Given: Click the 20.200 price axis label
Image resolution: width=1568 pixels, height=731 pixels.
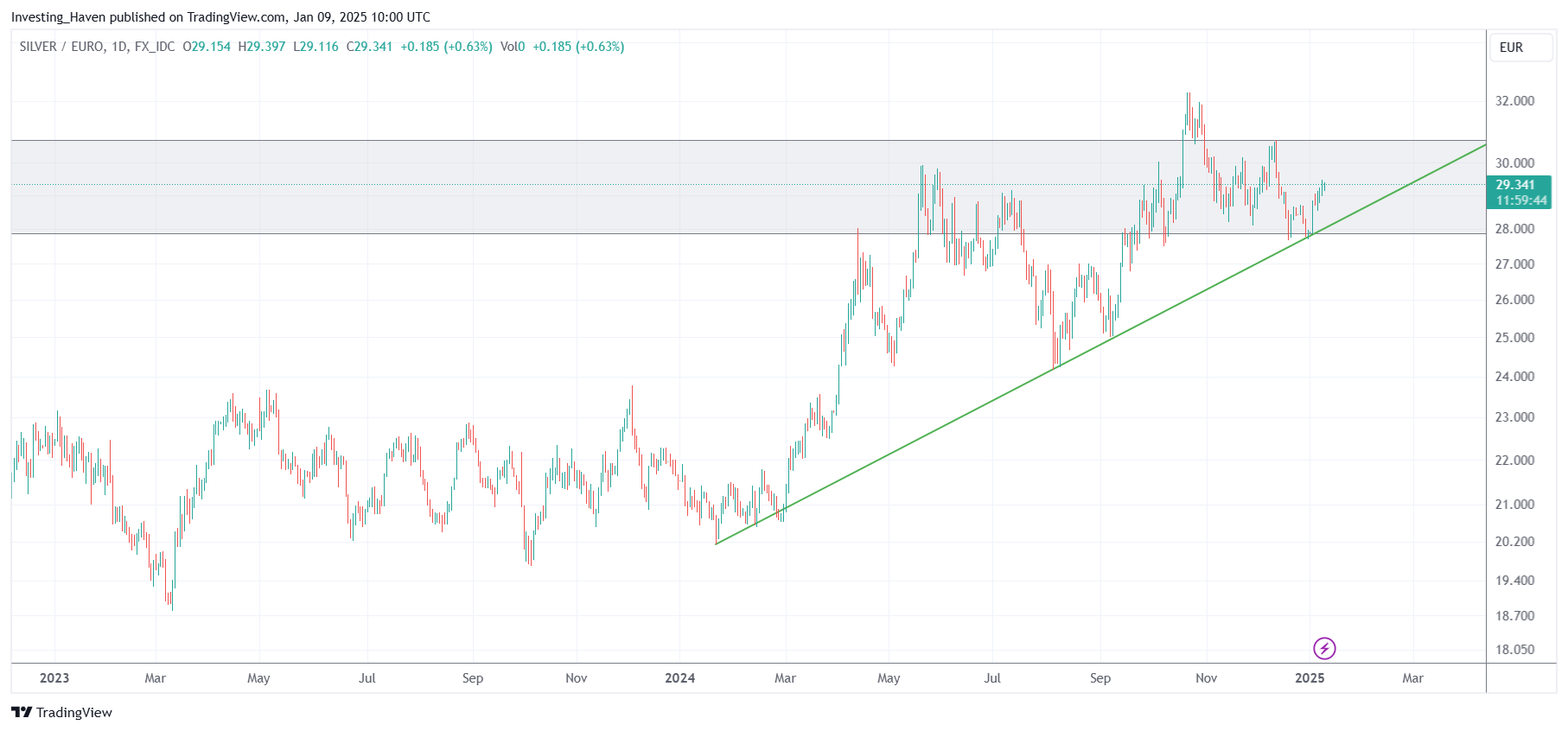Looking at the screenshot, I should pyautogui.click(x=1515, y=542).
